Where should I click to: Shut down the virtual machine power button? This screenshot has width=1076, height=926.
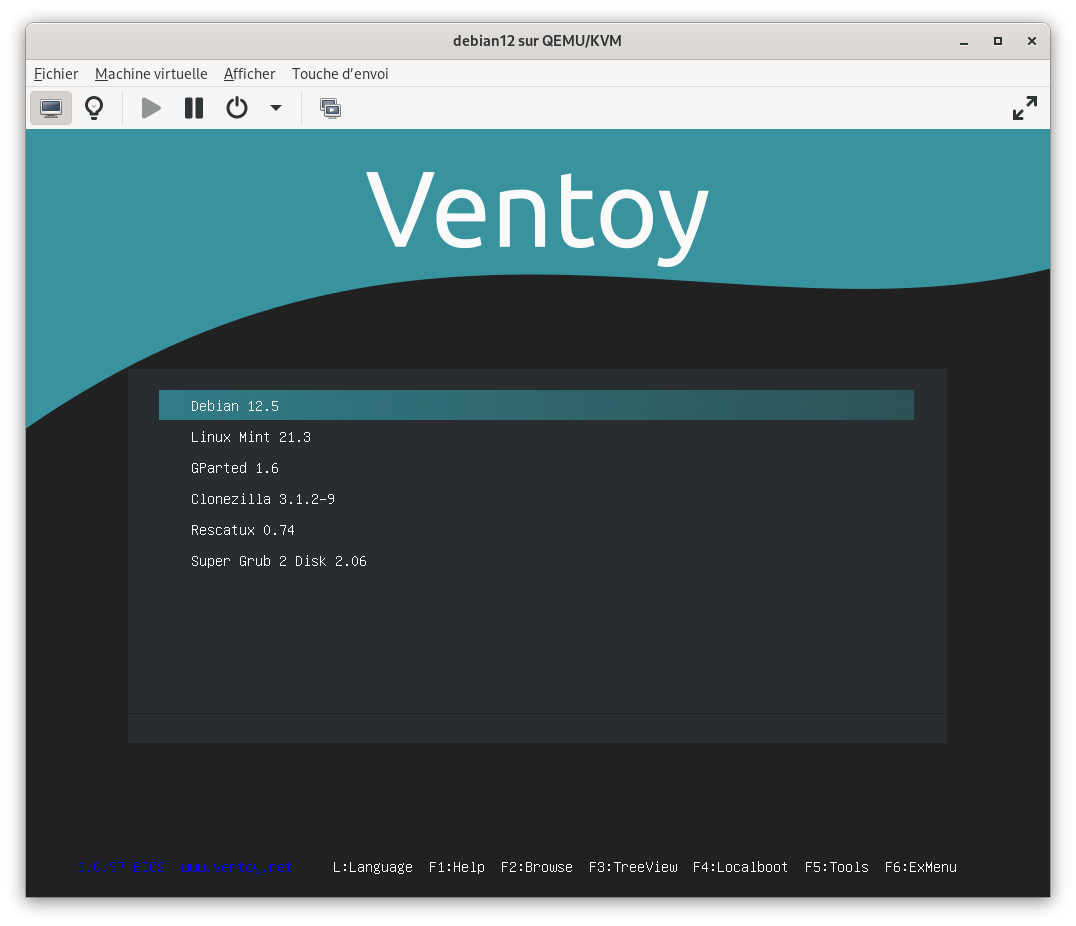tap(237, 108)
